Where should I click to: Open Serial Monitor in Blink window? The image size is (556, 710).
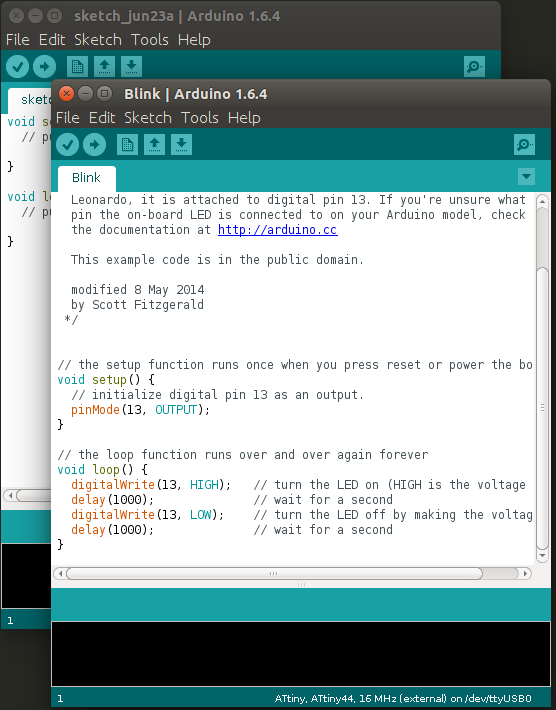pyautogui.click(x=524, y=144)
